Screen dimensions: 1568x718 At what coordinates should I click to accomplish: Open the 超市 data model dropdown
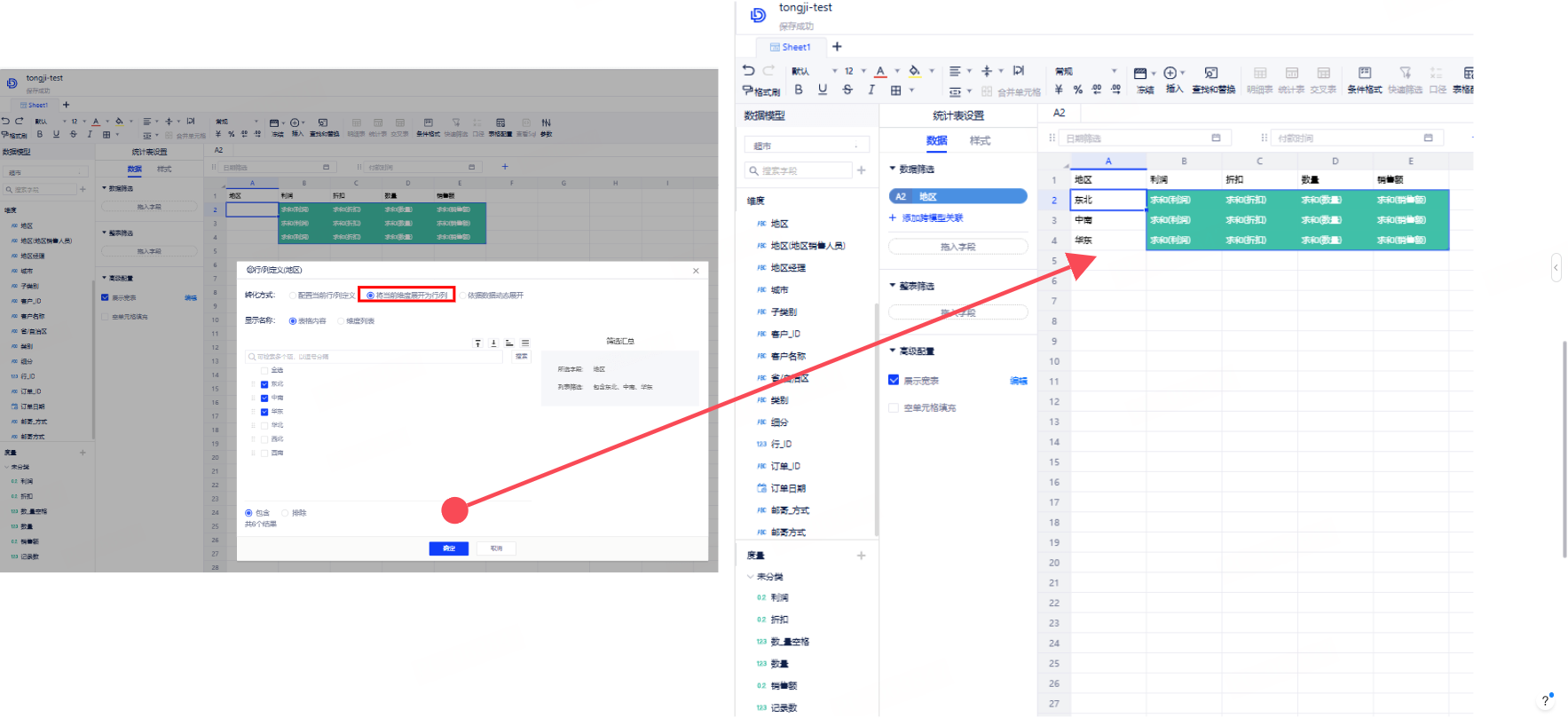806,146
